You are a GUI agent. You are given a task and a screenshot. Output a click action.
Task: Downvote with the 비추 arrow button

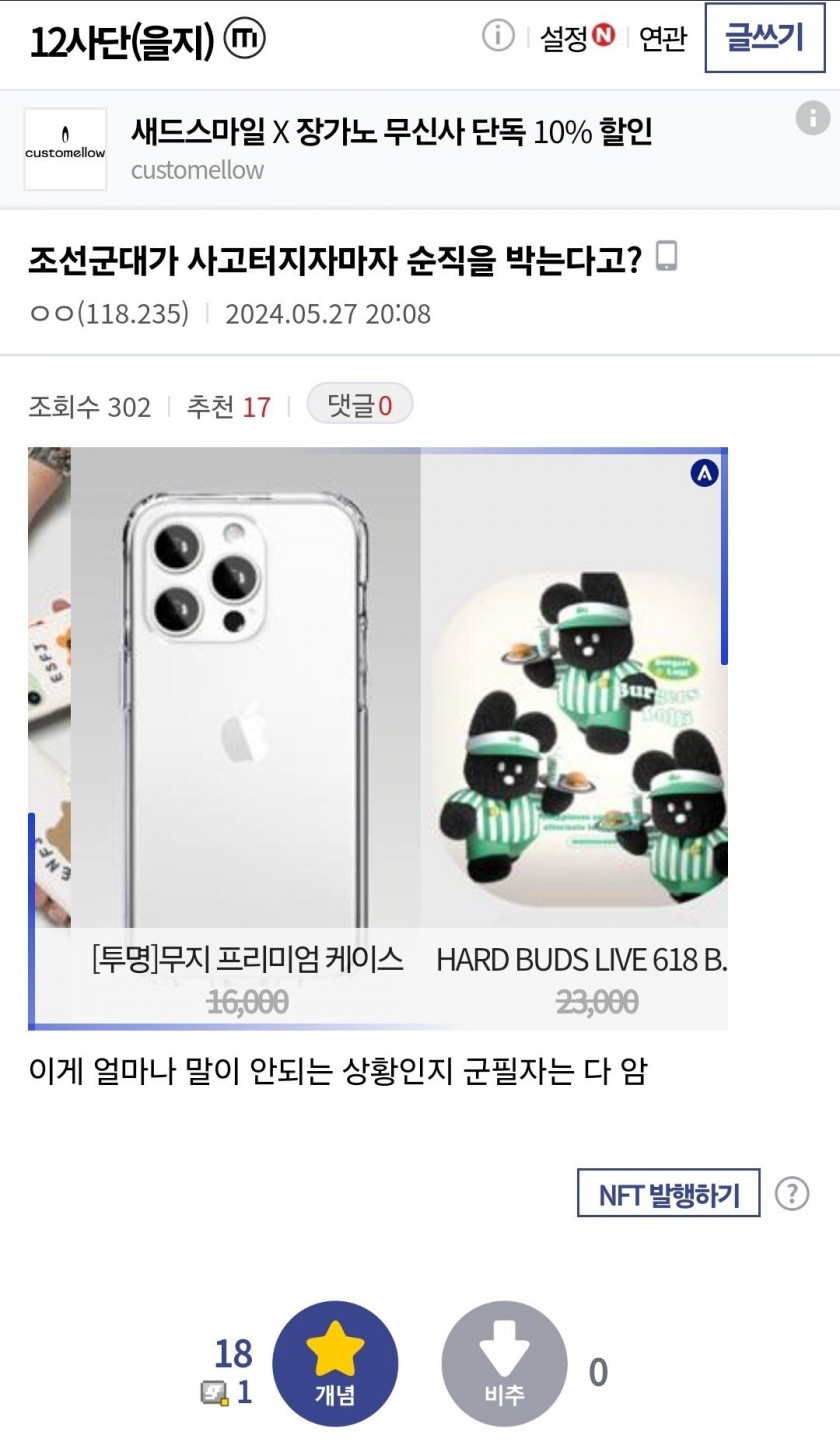pyautogui.click(x=504, y=1363)
